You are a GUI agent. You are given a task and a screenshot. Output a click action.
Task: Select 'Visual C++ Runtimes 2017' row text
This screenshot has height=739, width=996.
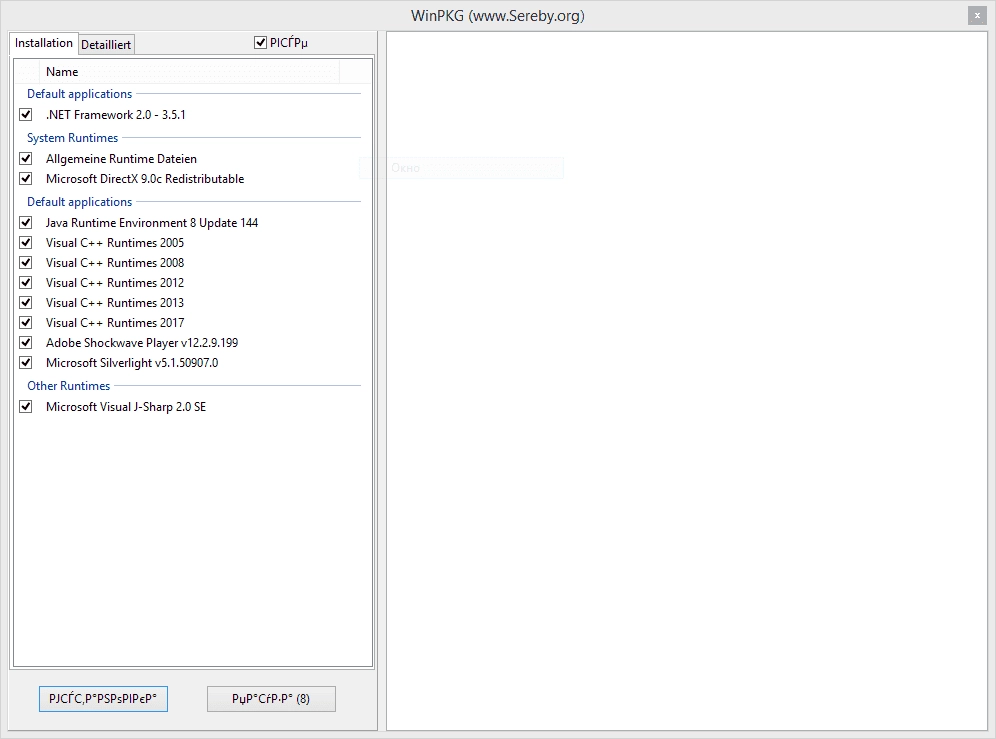[x=115, y=323]
